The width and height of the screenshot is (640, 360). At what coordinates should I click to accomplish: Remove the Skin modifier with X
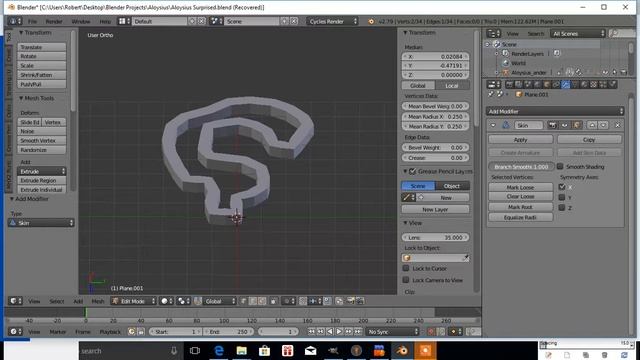pyautogui.click(x=617, y=125)
